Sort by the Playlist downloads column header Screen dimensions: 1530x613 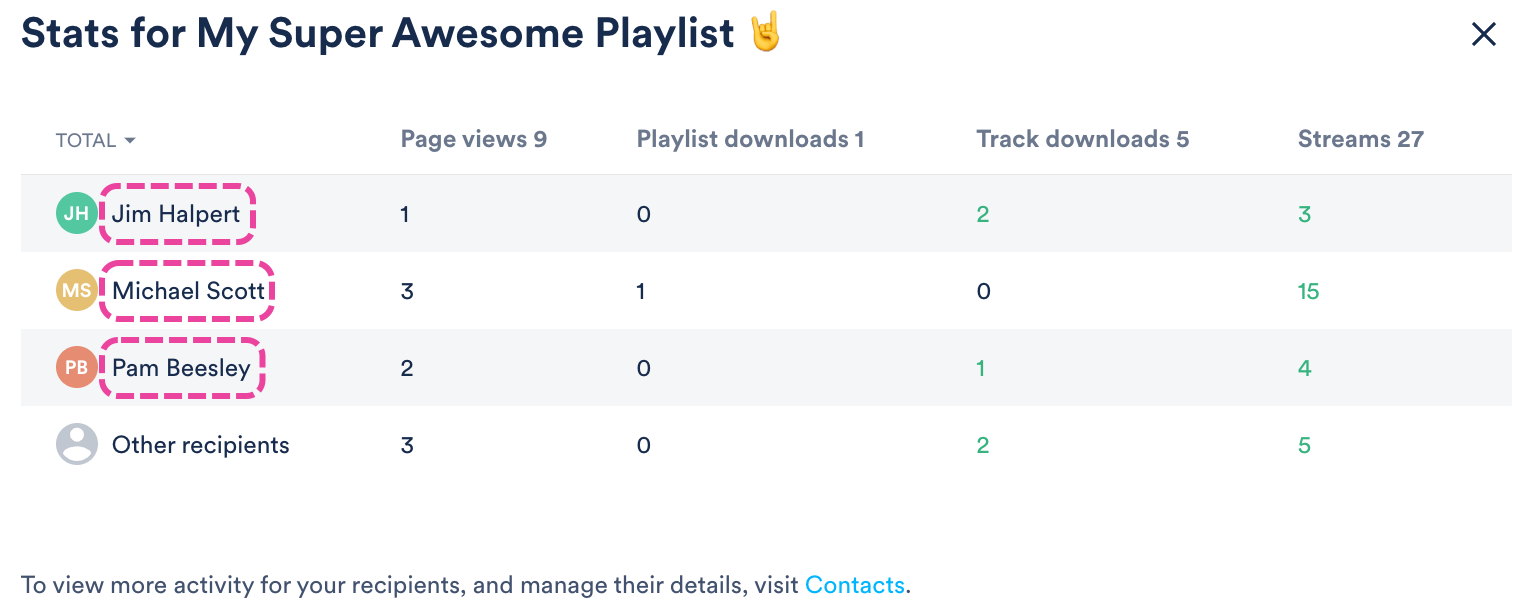coord(750,139)
